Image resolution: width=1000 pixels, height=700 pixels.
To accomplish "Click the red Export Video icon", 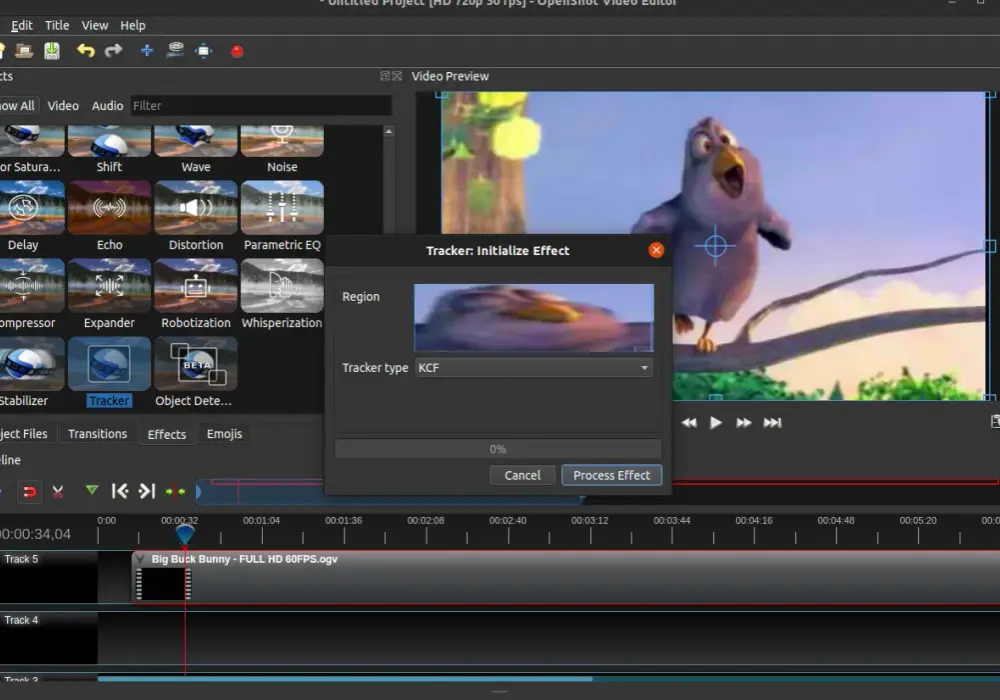I will click(x=237, y=52).
